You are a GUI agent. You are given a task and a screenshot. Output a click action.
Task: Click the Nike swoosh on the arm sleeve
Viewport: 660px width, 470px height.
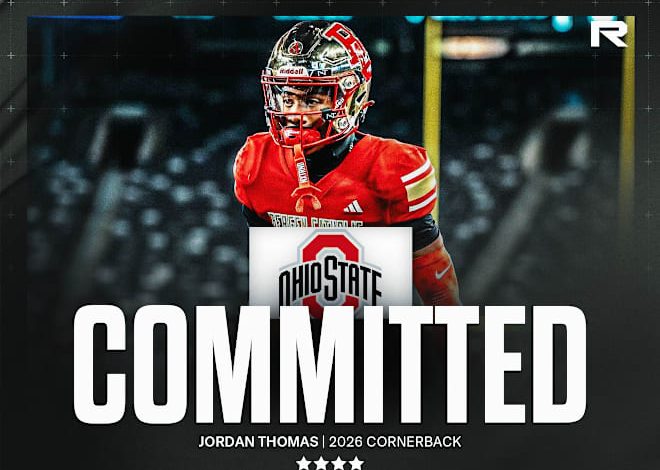(442, 272)
